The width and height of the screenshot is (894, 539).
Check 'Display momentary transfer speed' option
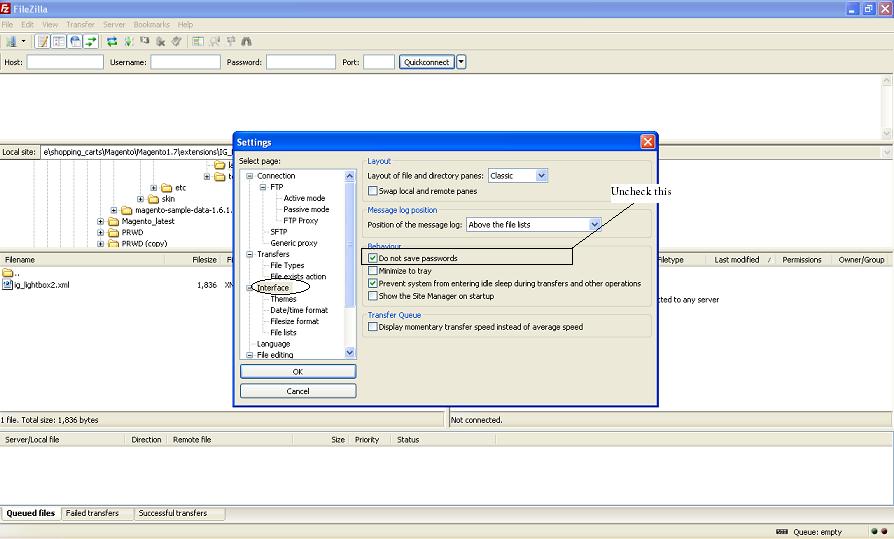tap(373, 326)
